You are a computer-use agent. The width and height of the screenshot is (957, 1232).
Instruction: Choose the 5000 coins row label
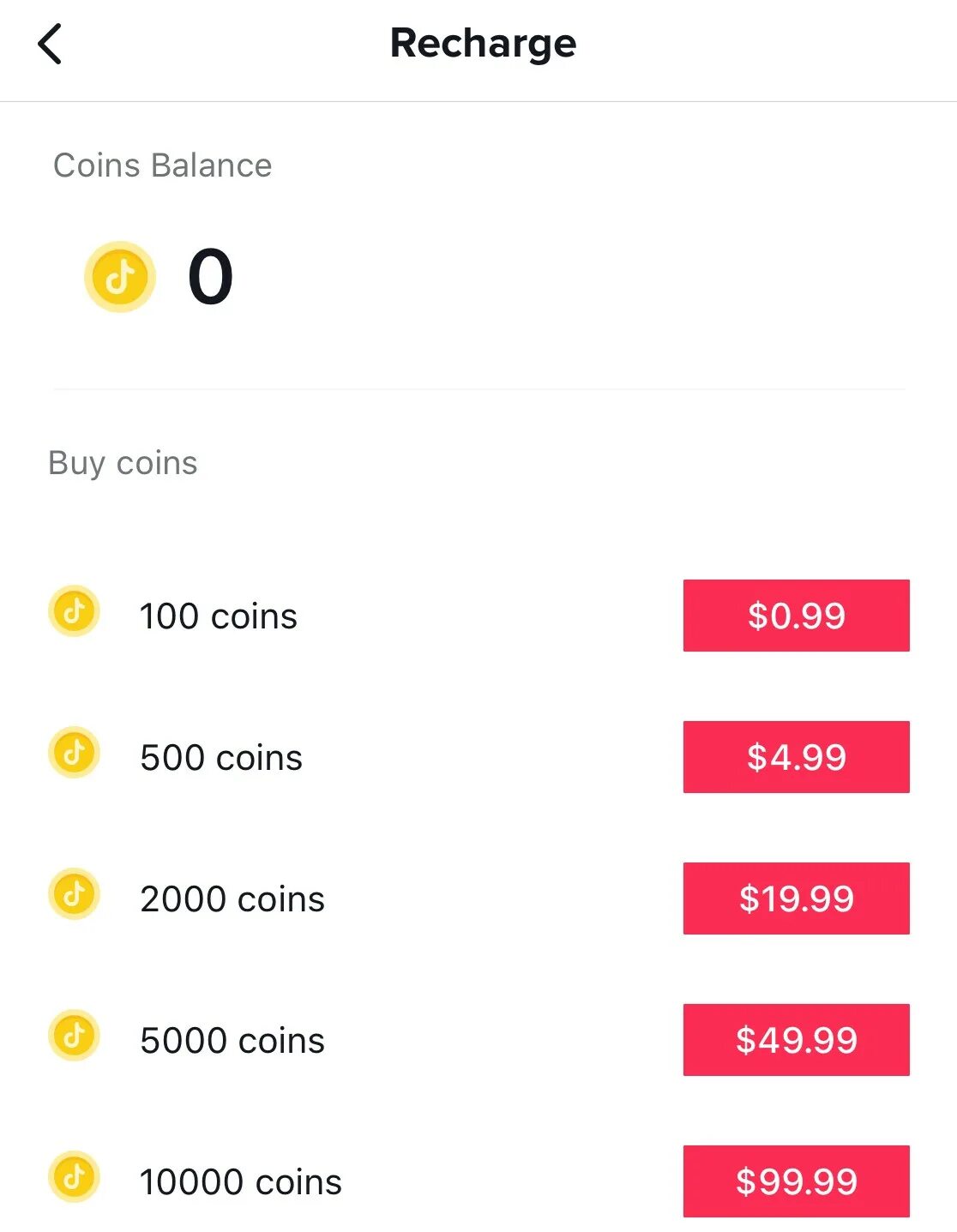(x=232, y=1041)
